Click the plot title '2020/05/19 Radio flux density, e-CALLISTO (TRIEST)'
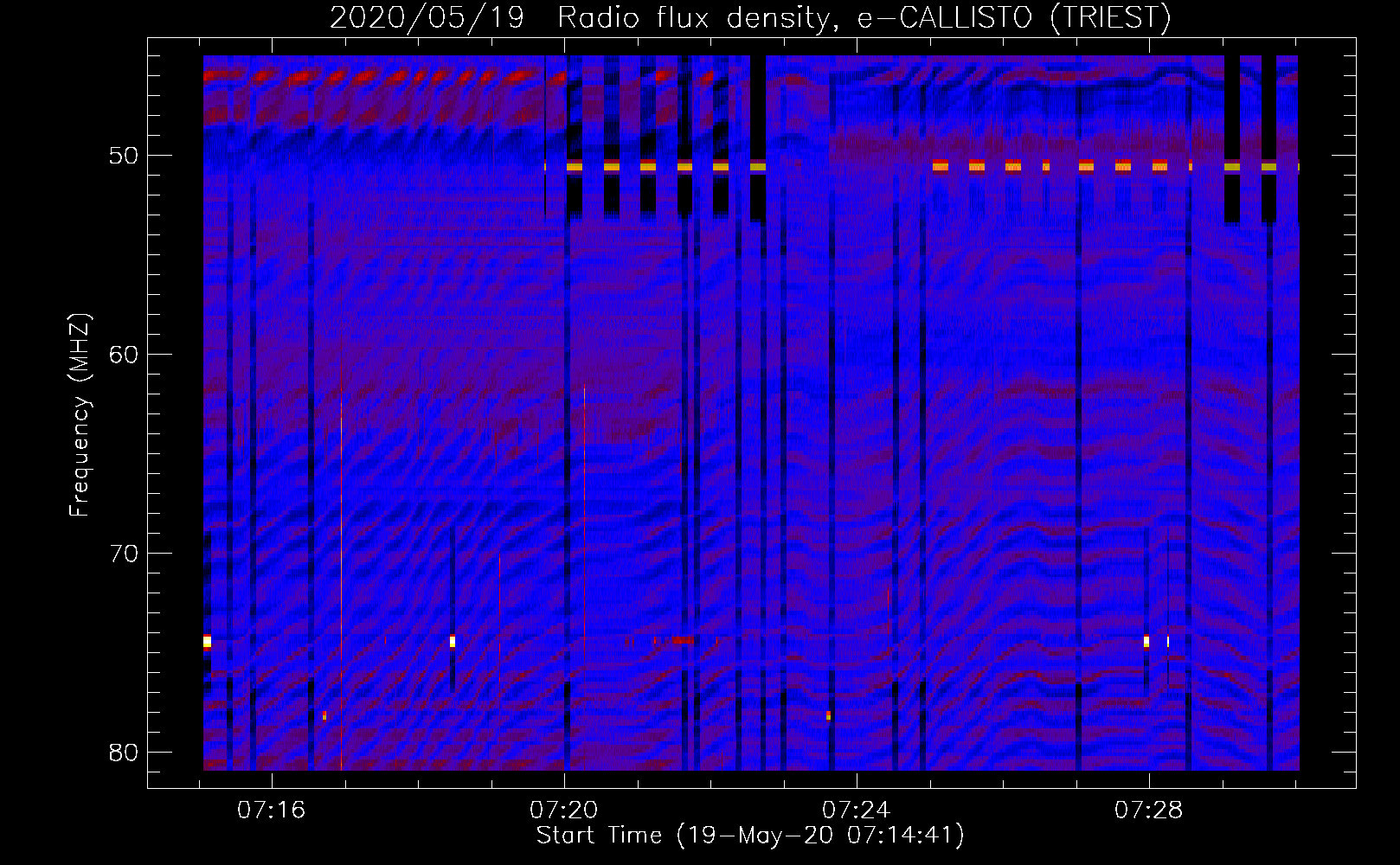The width and height of the screenshot is (1400, 865). [750, 17]
